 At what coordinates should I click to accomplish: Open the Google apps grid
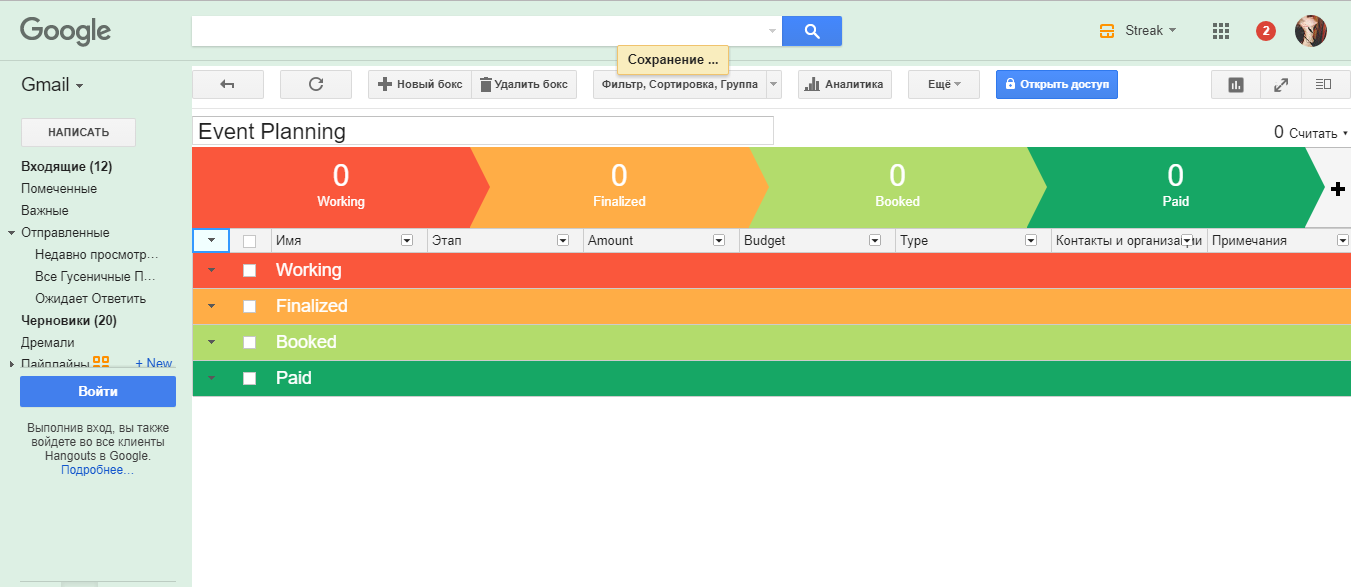(1220, 31)
